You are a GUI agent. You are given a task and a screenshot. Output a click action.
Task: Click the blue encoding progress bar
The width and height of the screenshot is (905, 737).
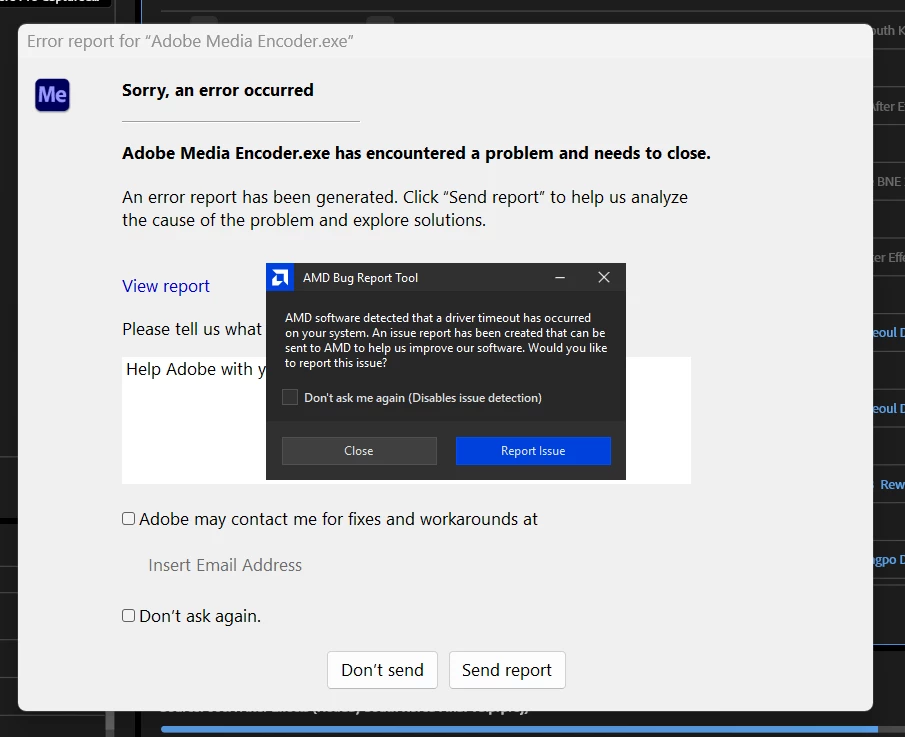[x=519, y=729]
